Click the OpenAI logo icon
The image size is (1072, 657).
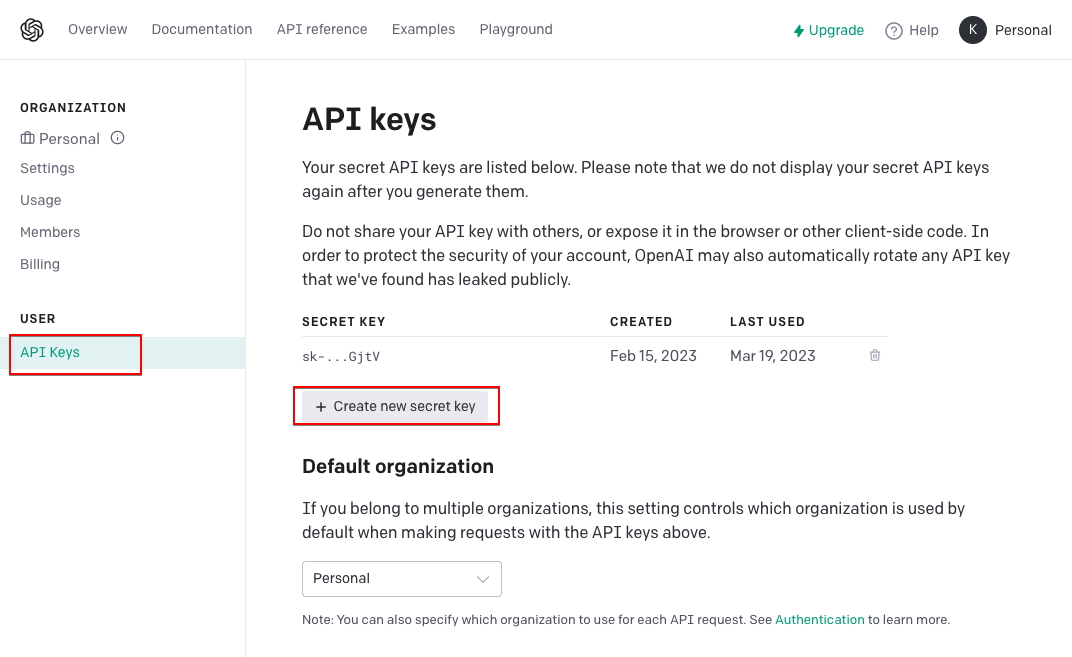tap(32, 30)
